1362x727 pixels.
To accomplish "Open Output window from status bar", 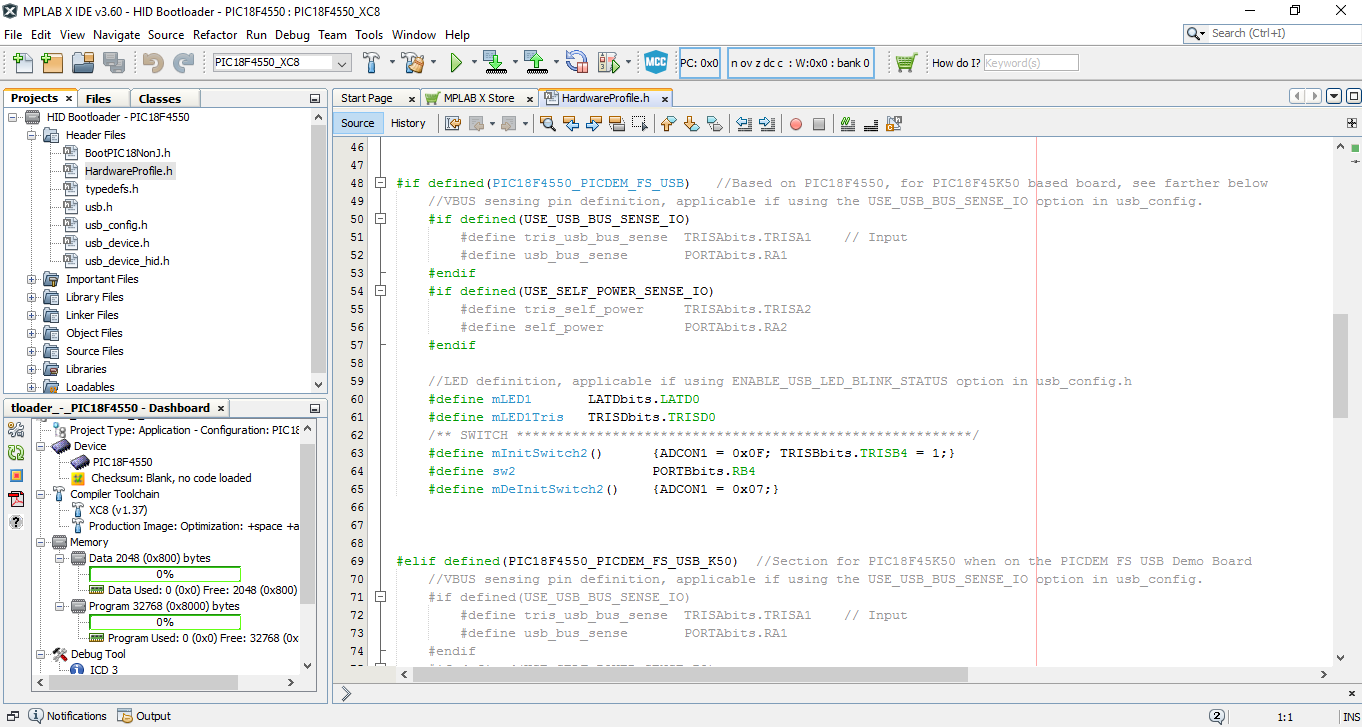I will (144, 716).
